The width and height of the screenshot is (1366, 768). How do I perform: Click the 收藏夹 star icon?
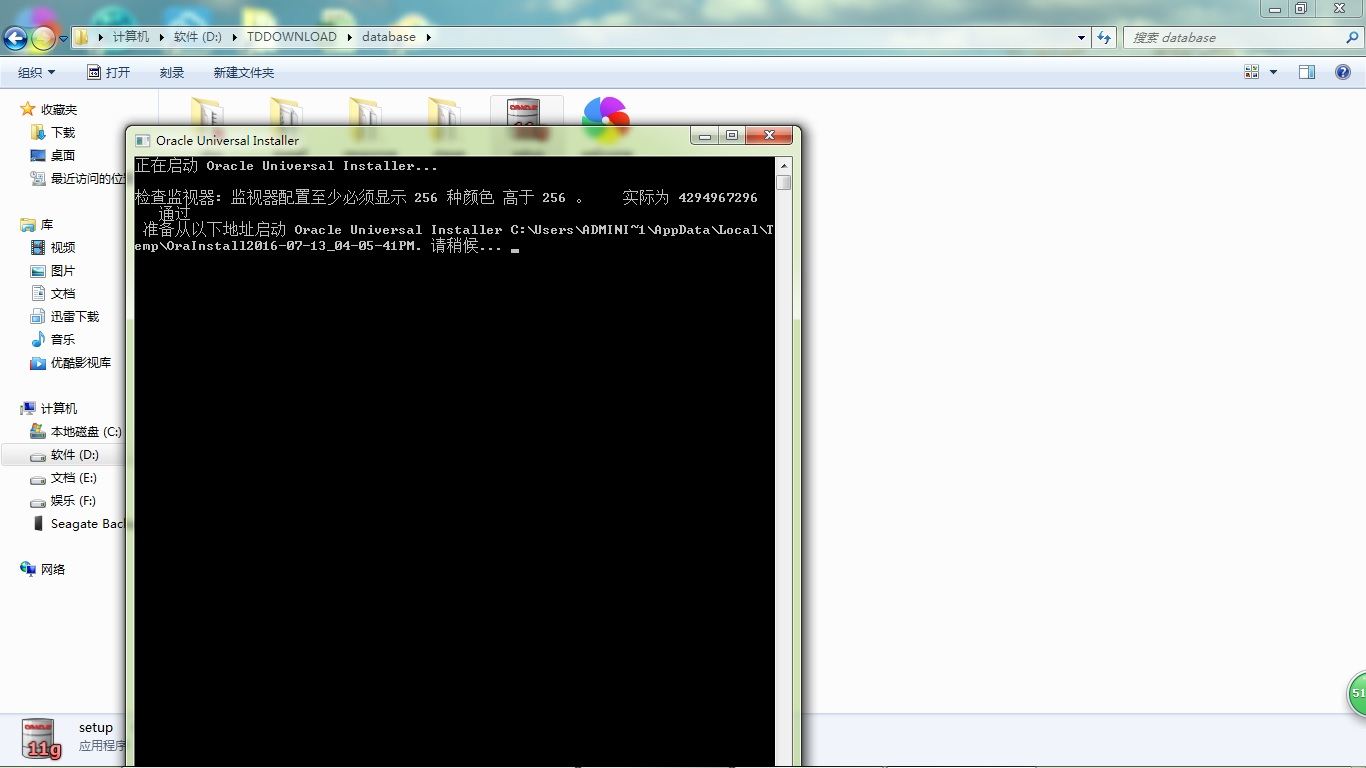(x=28, y=108)
